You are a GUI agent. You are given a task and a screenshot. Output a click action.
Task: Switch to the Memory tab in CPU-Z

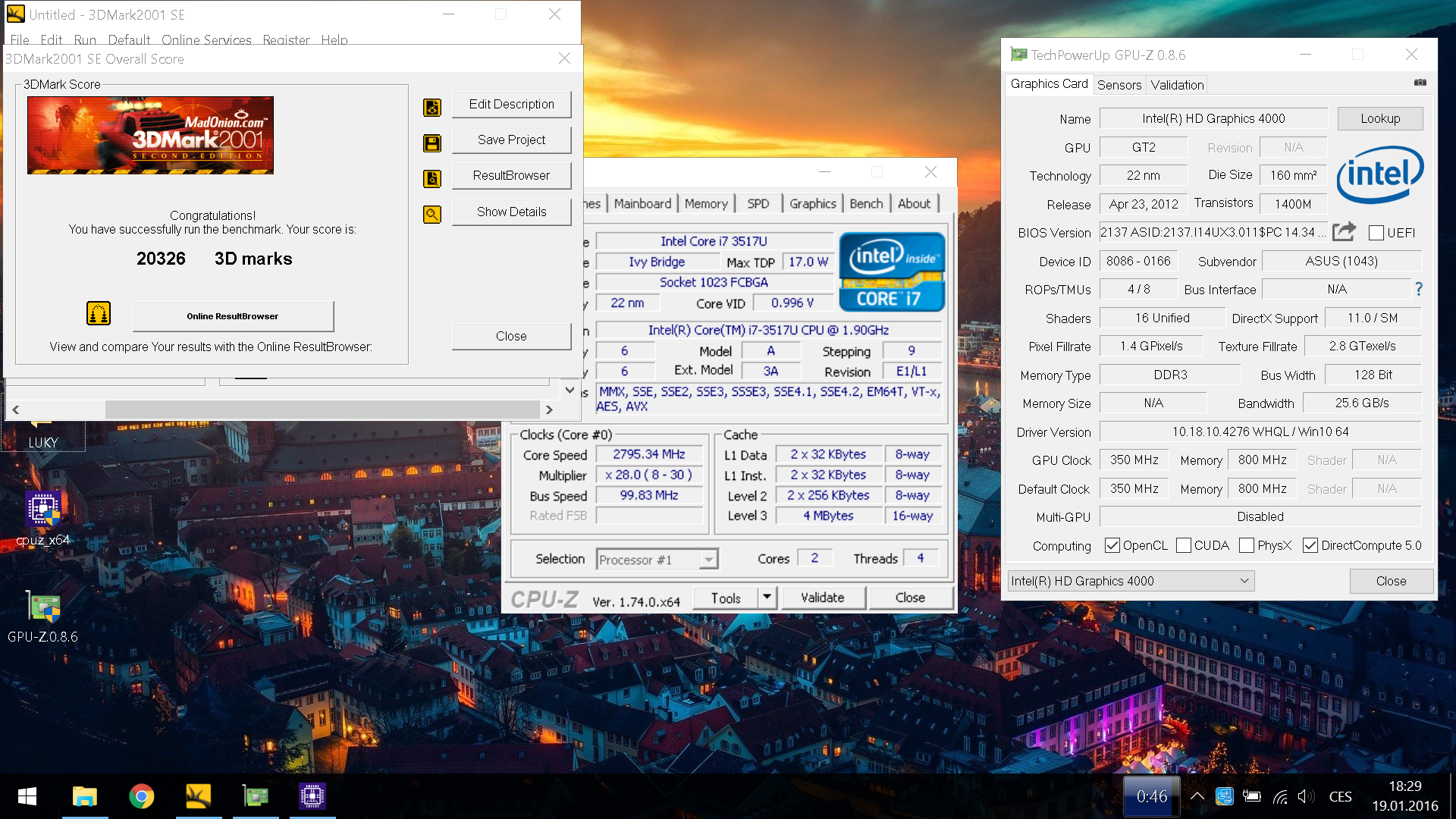click(706, 203)
